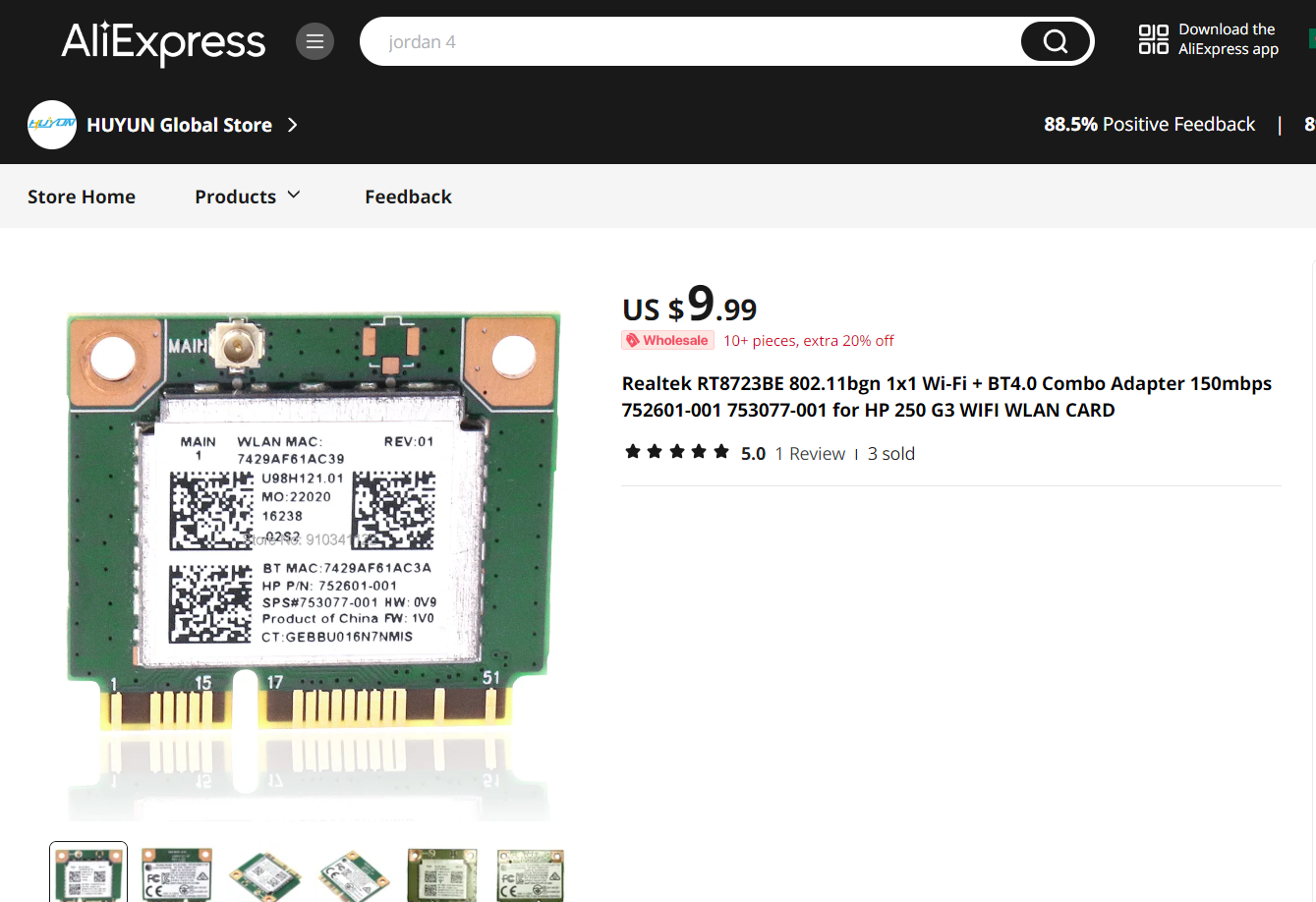Open HUYUN Global Store chevron arrow
Screen dimensions: 1316x902
pos(292,125)
